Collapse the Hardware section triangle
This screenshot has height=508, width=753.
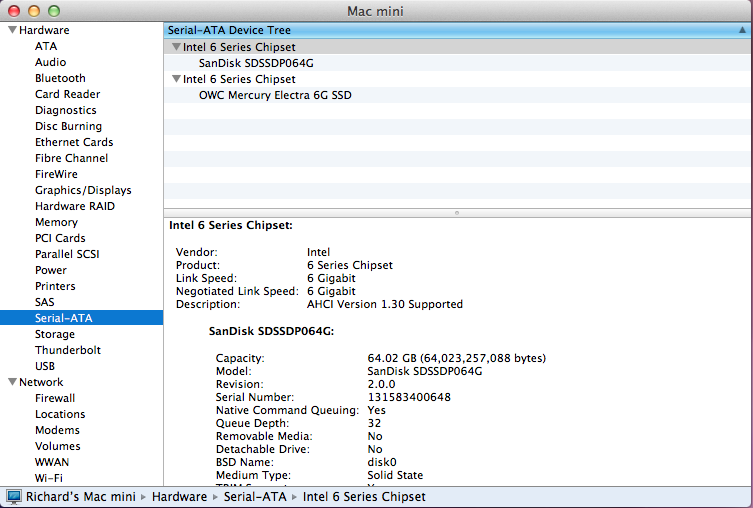[x=12, y=30]
